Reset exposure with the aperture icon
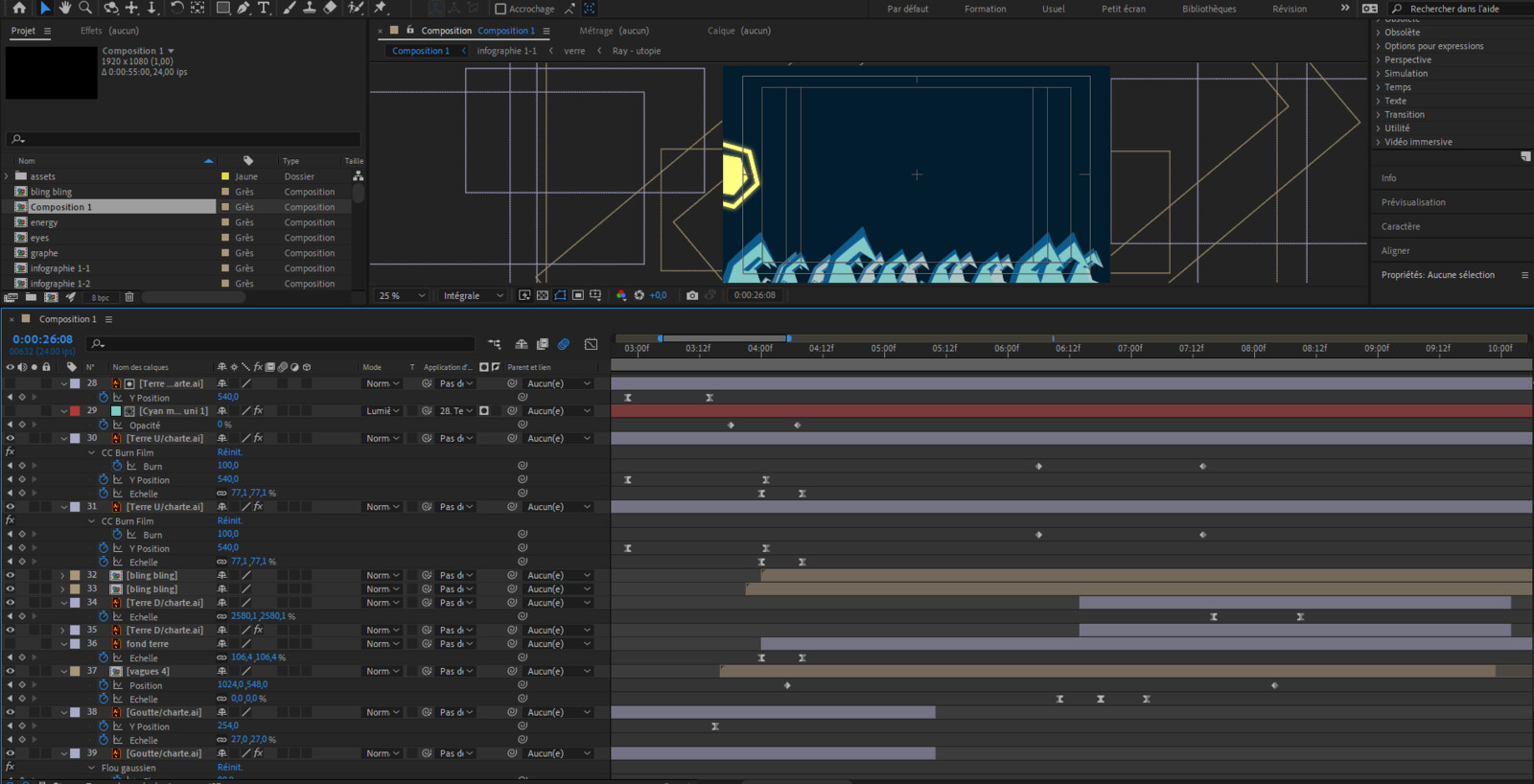This screenshot has height=784, width=1534. [x=639, y=295]
